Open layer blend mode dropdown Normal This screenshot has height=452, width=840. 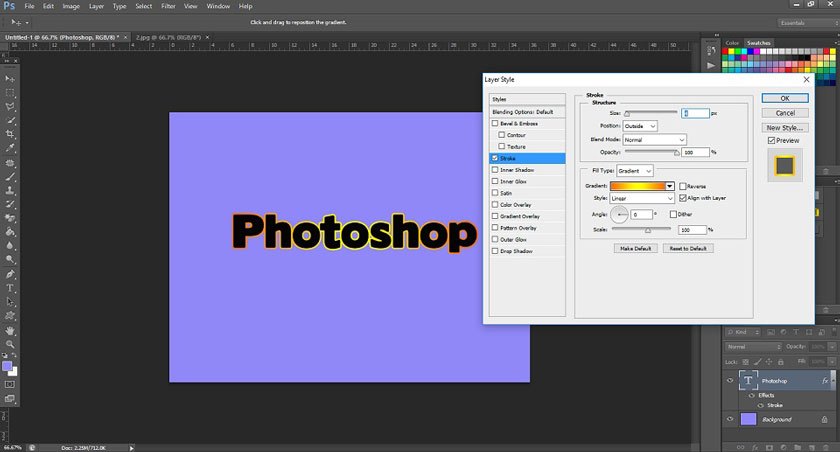tap(754, 347)
